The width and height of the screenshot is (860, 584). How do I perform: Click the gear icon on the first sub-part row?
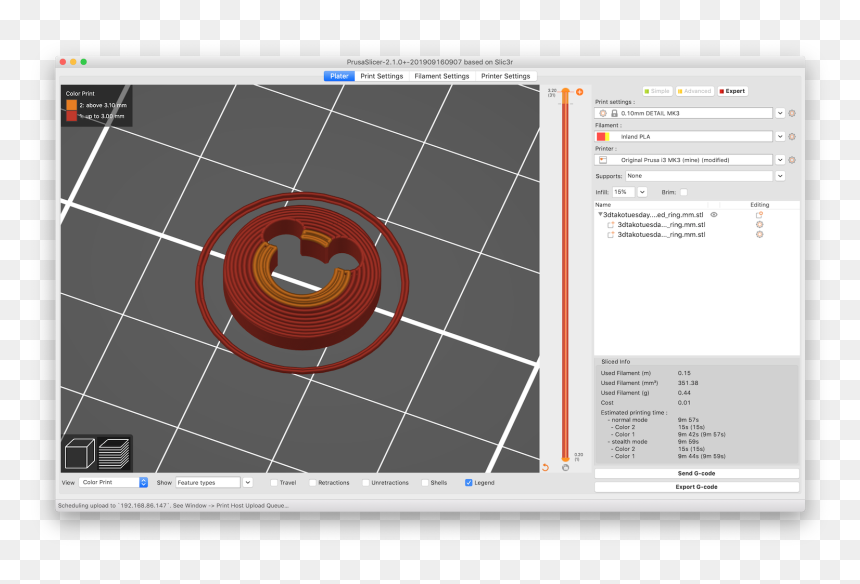pos(760,224)
